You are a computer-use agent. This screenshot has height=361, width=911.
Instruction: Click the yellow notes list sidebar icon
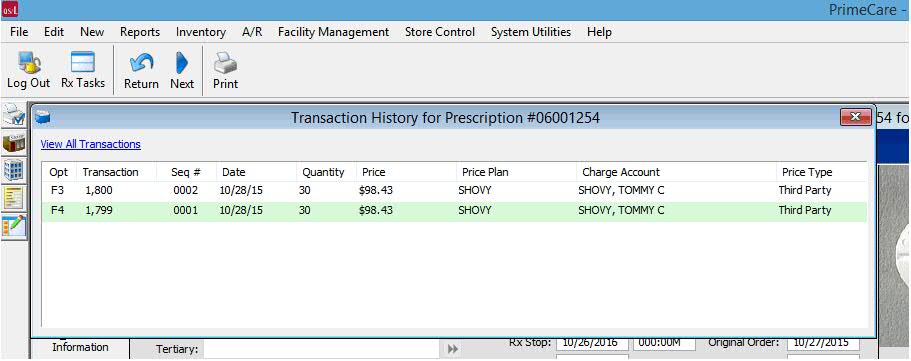[x=14, y=198]
